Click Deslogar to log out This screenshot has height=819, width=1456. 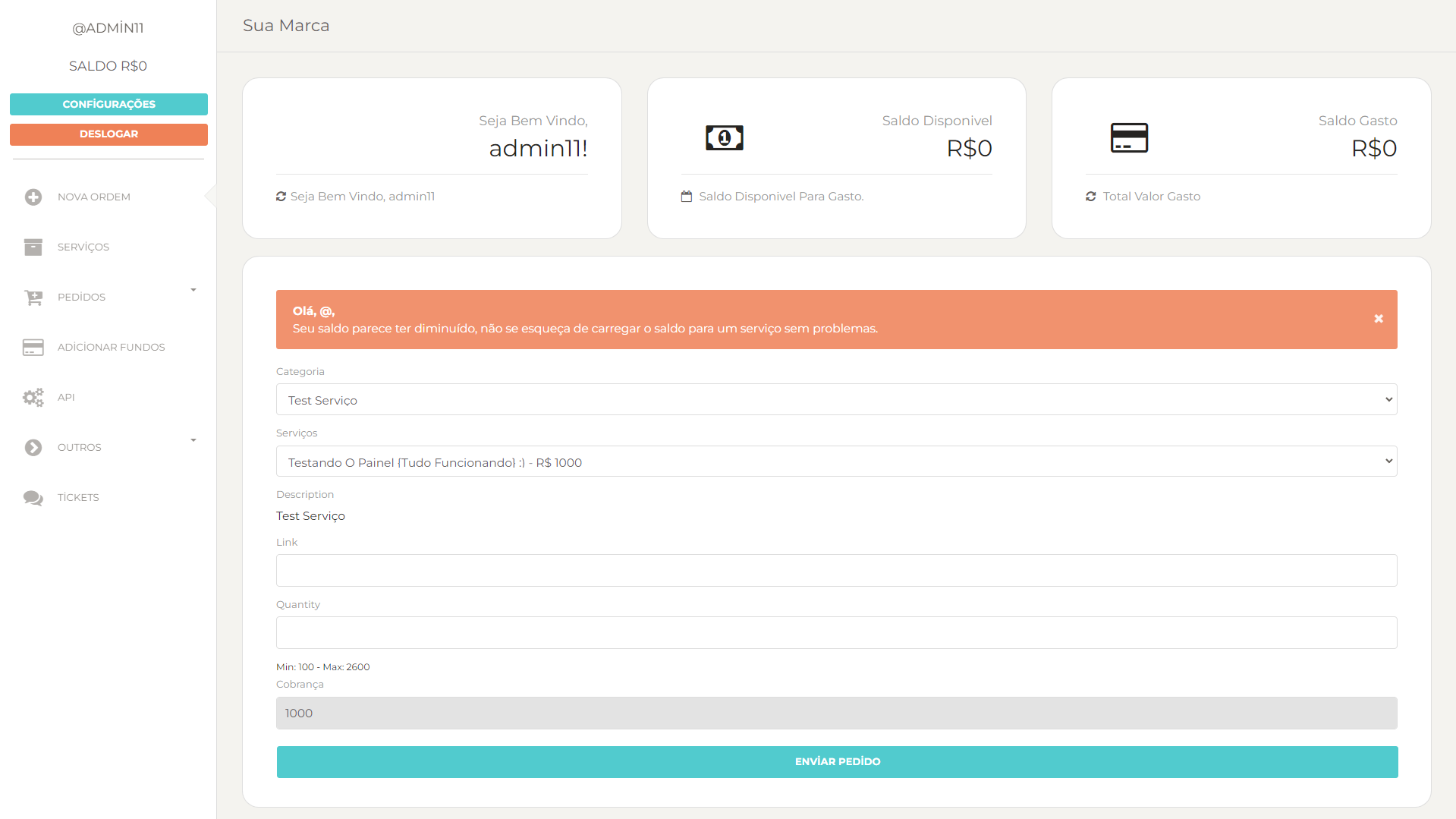coord(108,134)
